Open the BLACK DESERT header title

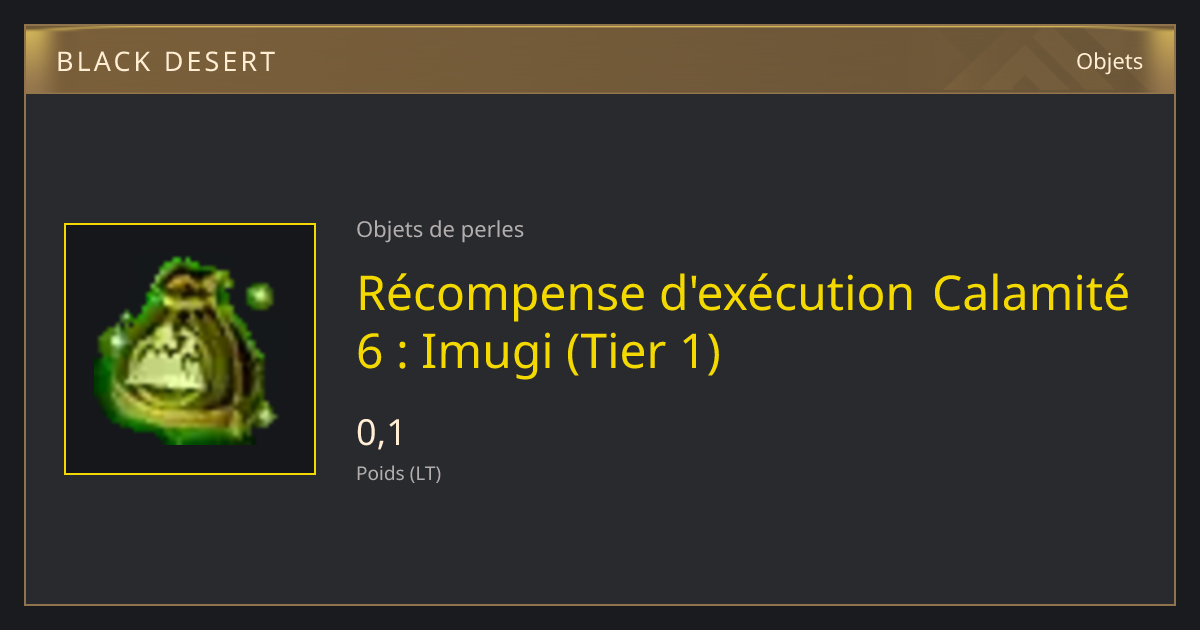[x=166, y=62]
